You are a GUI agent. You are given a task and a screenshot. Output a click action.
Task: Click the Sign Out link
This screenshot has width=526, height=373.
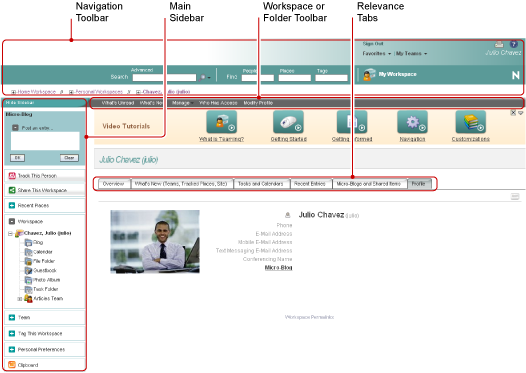pos(373,44)
